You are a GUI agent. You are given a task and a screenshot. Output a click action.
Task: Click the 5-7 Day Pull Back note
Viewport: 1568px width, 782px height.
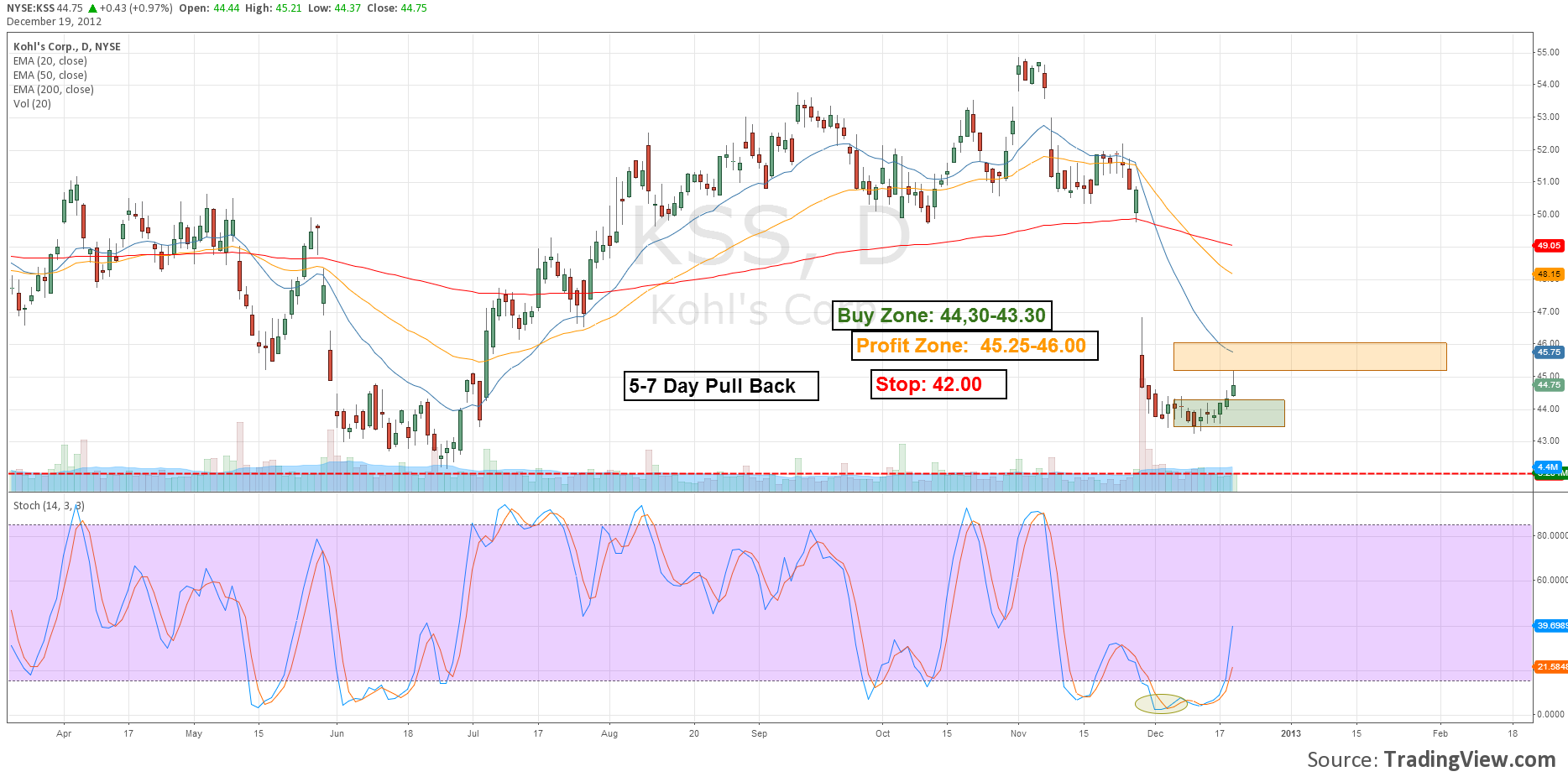(x=720, y=386)
